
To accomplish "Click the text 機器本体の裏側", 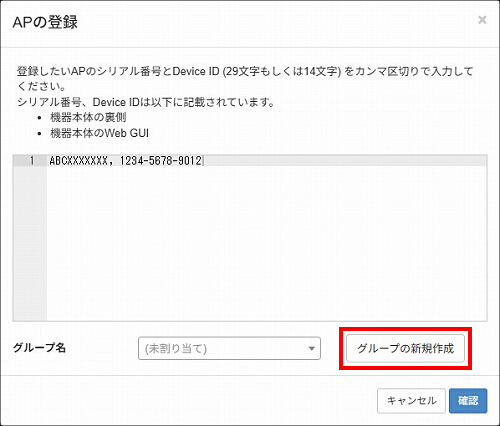I will (x=88, y=117).
